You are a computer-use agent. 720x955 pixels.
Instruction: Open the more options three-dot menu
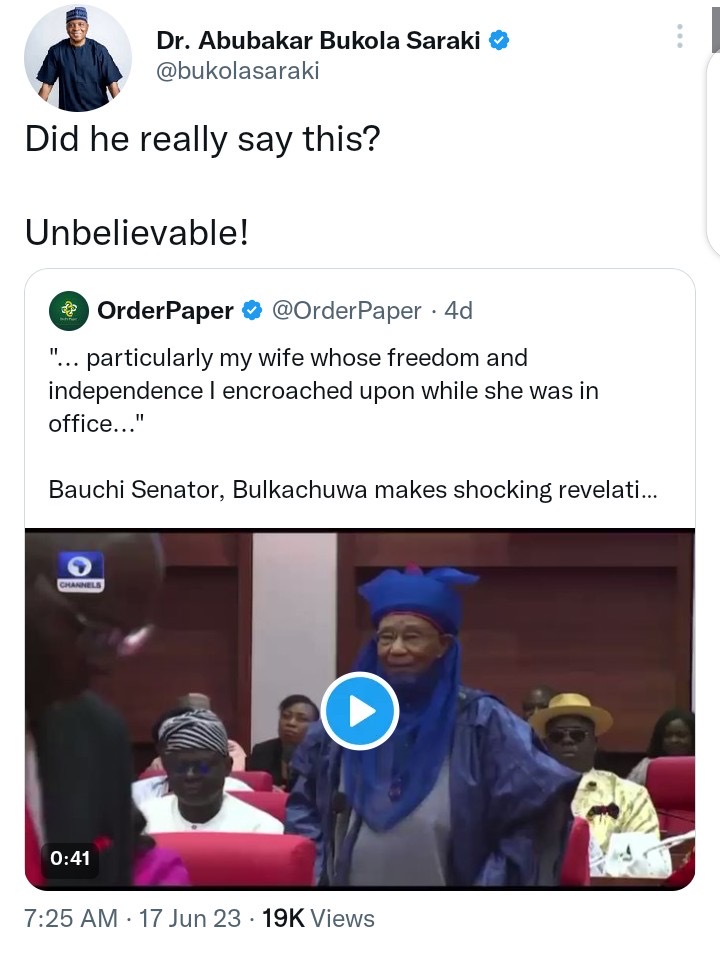[680, 38]
